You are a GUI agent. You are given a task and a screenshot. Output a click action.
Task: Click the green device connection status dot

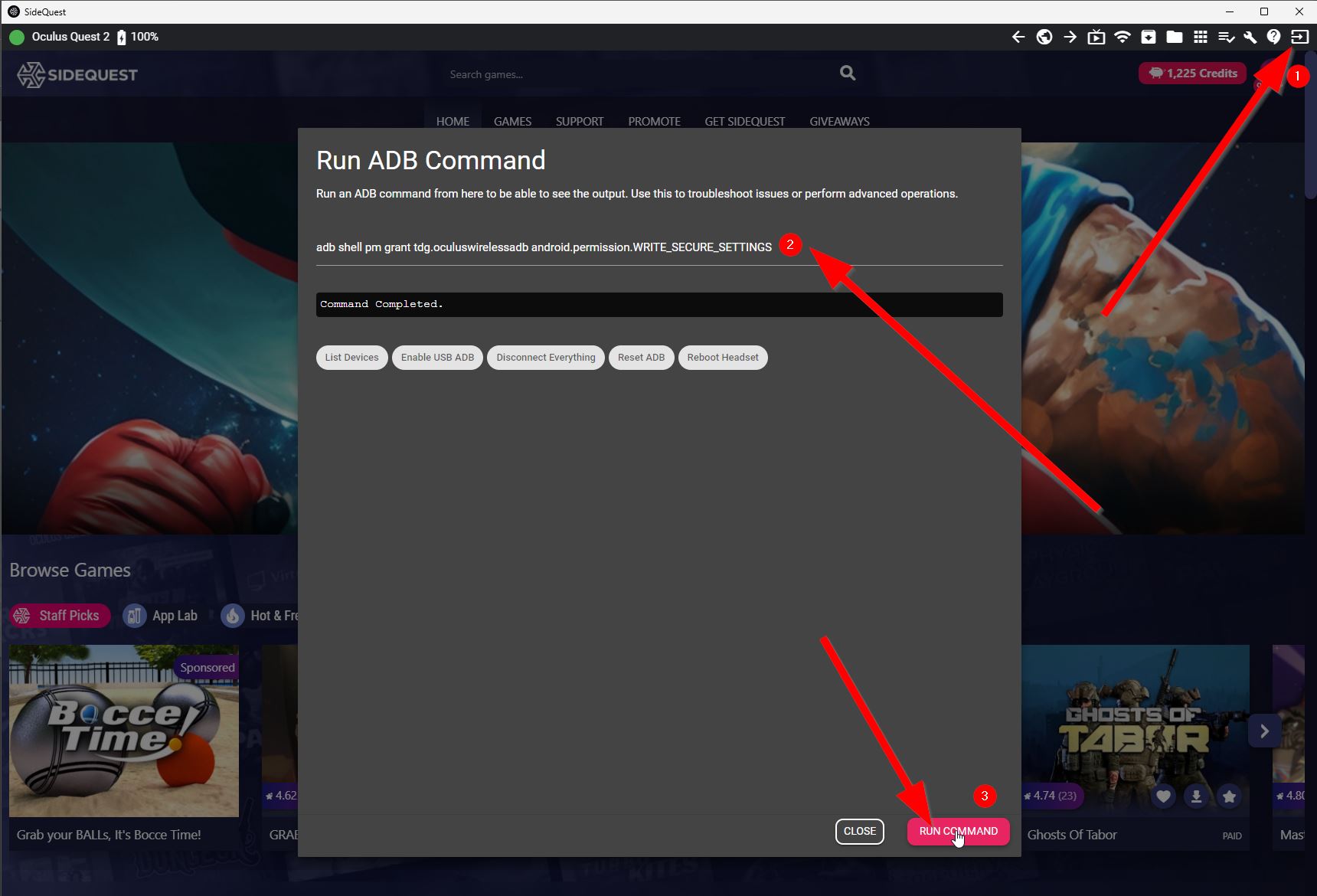click(x=17, y=37)
